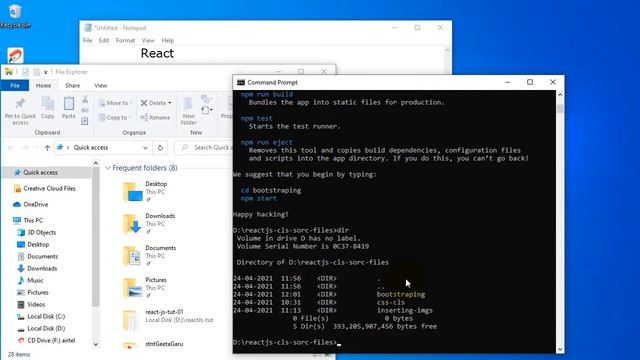The image size is (640, 360).
Task: Click the 'React' text in Notepad
Action: coord(158,53)
